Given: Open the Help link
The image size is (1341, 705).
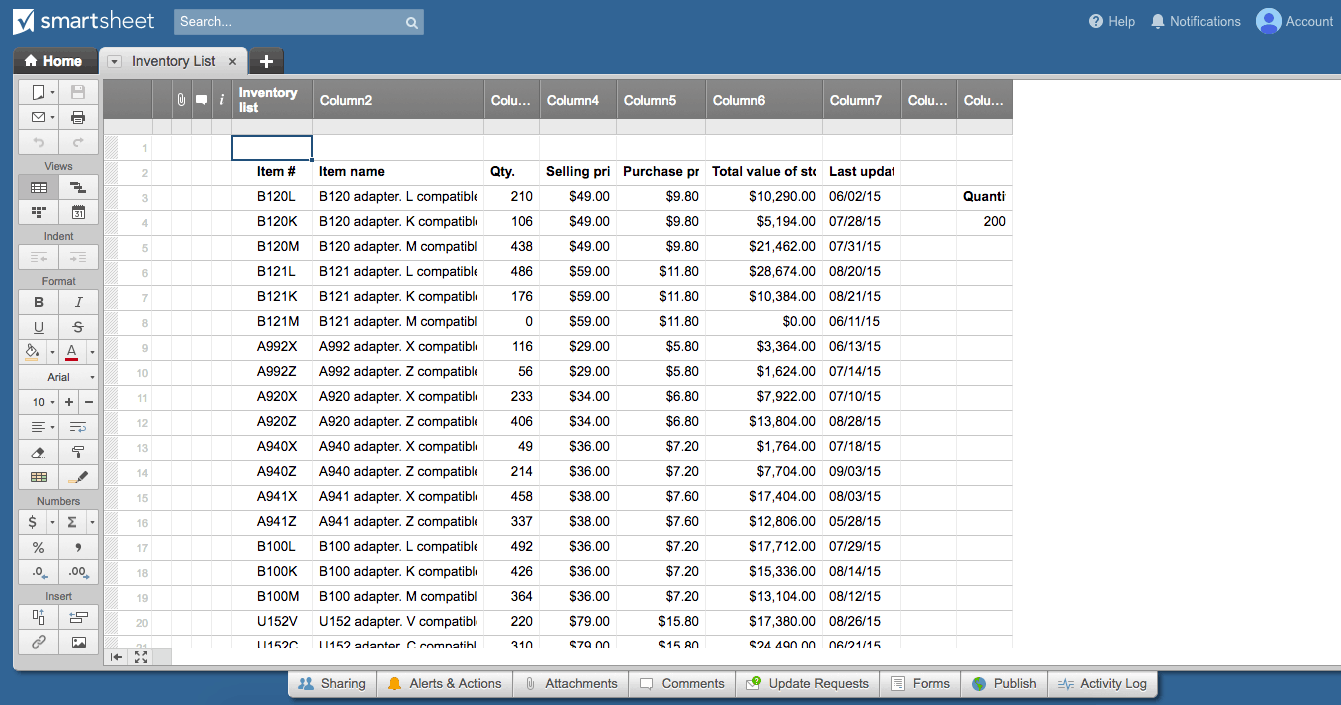Looking at the screenshot, I should pyautogui.click(x=1112, y=21).
